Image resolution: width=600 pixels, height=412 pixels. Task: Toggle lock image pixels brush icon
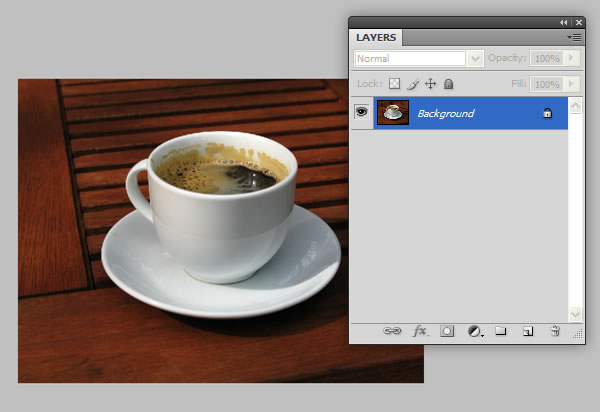point(412,84)
